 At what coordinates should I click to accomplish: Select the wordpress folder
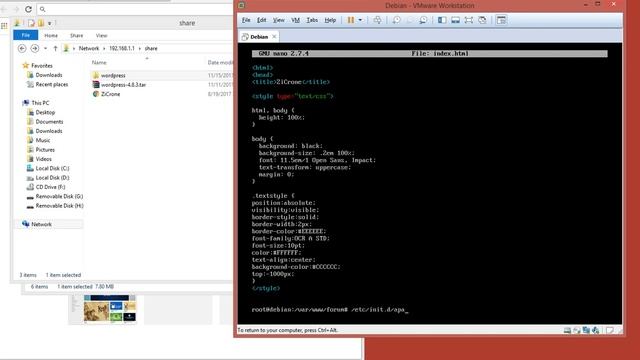point(113,76)
